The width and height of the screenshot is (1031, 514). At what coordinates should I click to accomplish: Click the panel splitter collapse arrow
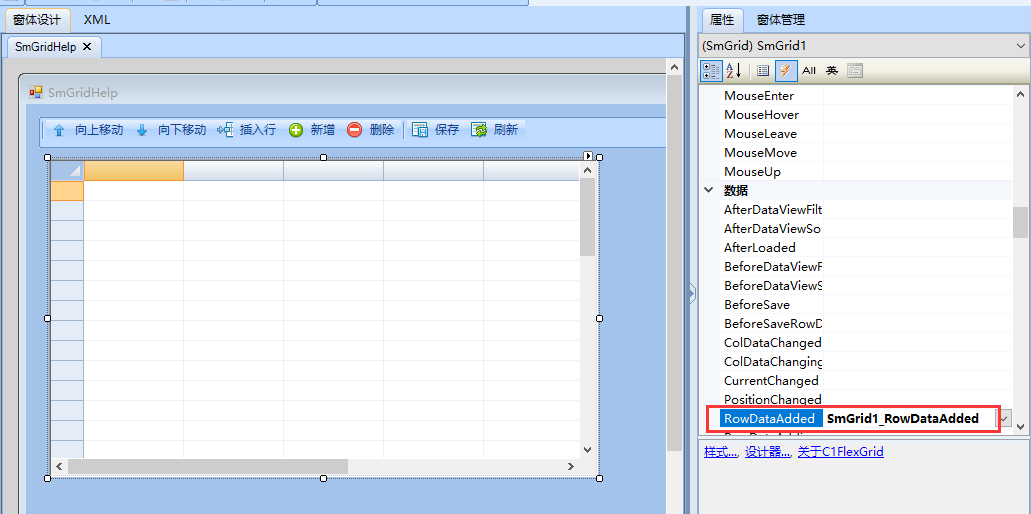coord(692,294)
